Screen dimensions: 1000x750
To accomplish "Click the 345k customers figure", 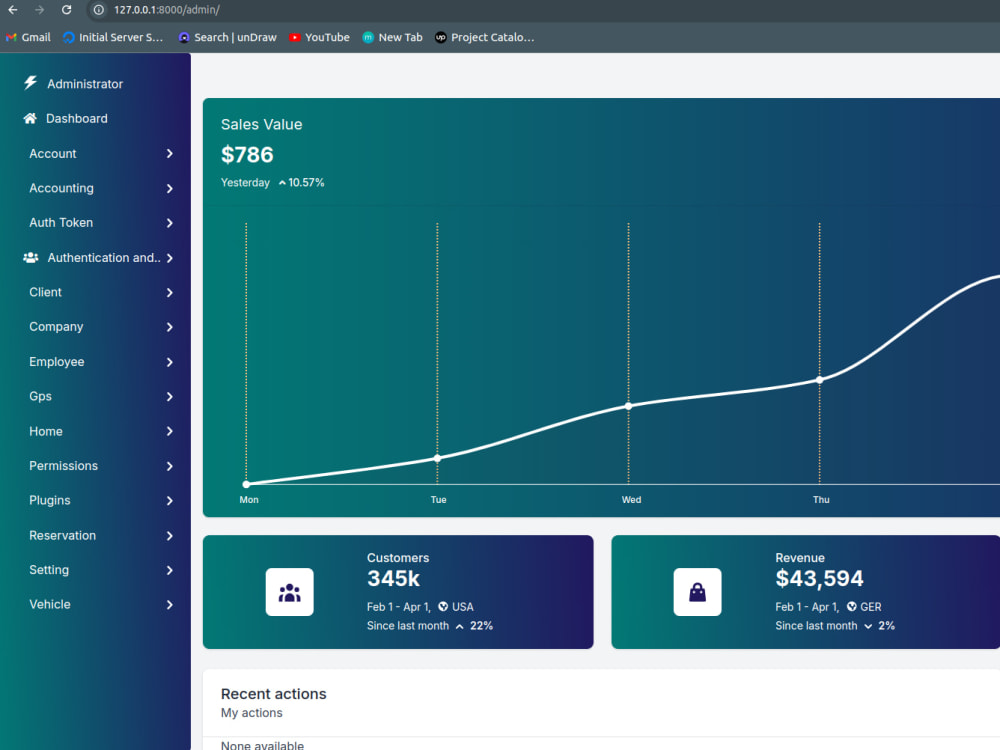I will tap(393, 578).
